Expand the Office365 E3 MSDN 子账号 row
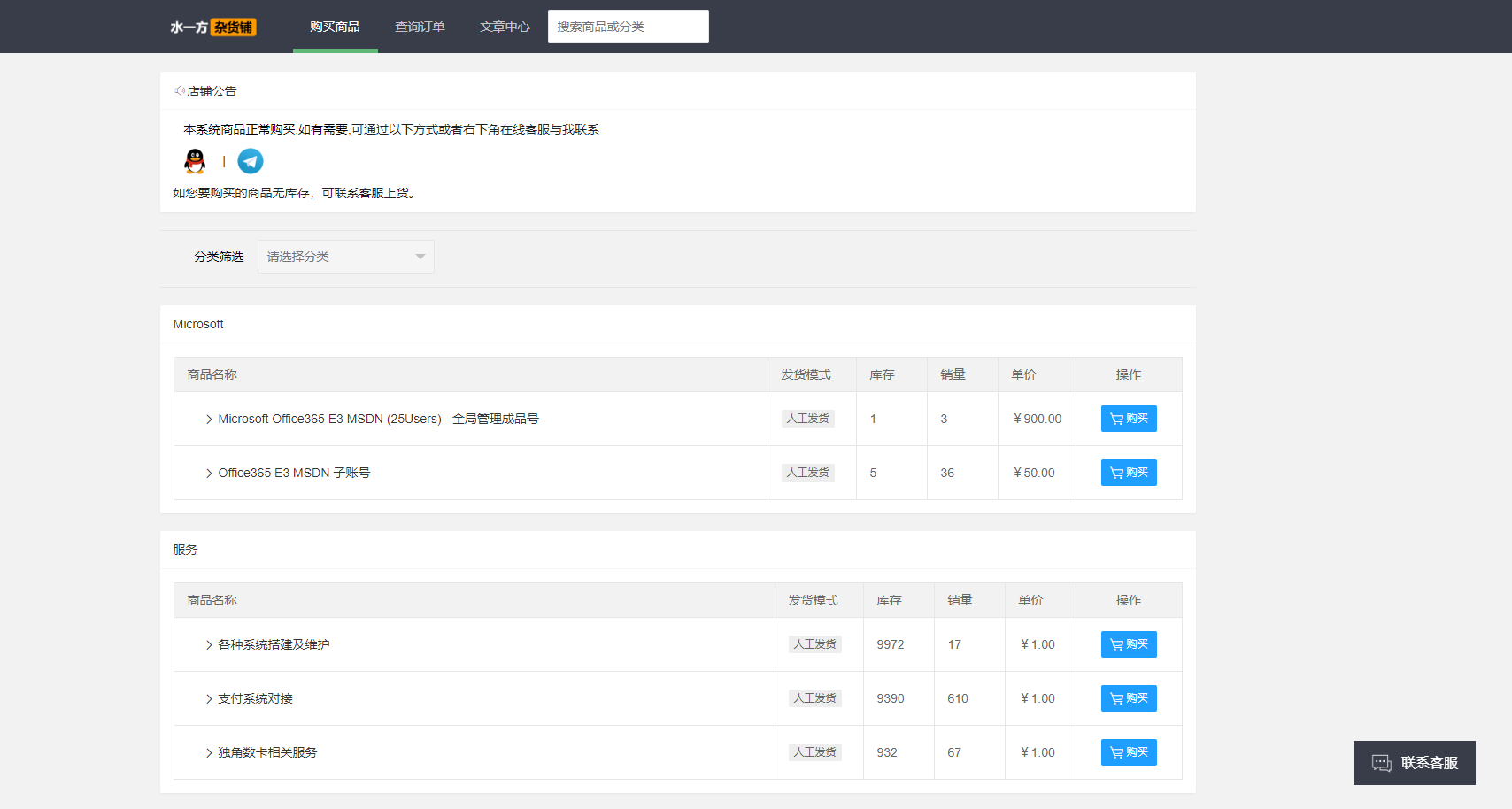The image size is (1512, 809). pos(209,473)
